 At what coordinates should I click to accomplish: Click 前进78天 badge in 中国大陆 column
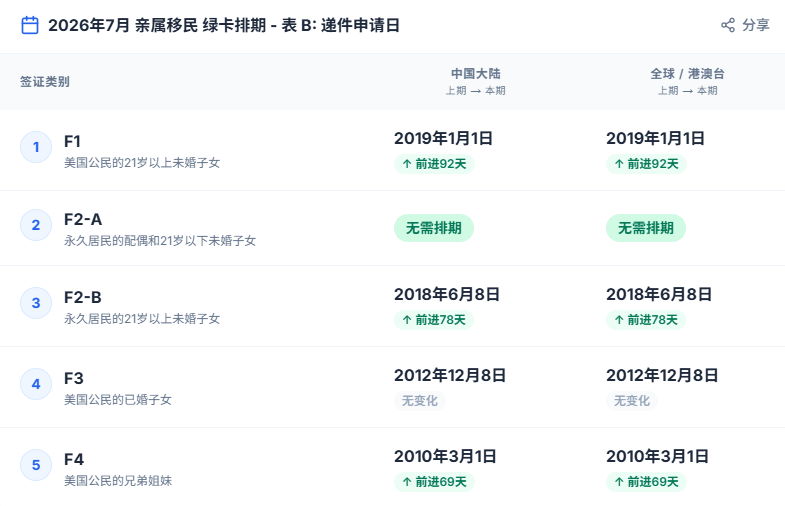[434, 320]
